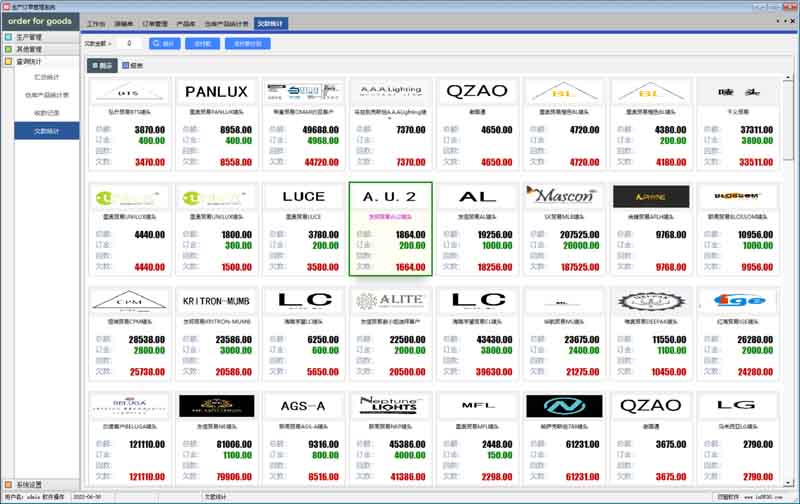Image resolution: width=800 pixels, height=504 pixels.
Task: Click the 生产管理 sidebar section icon
Action: pos(8,37)
